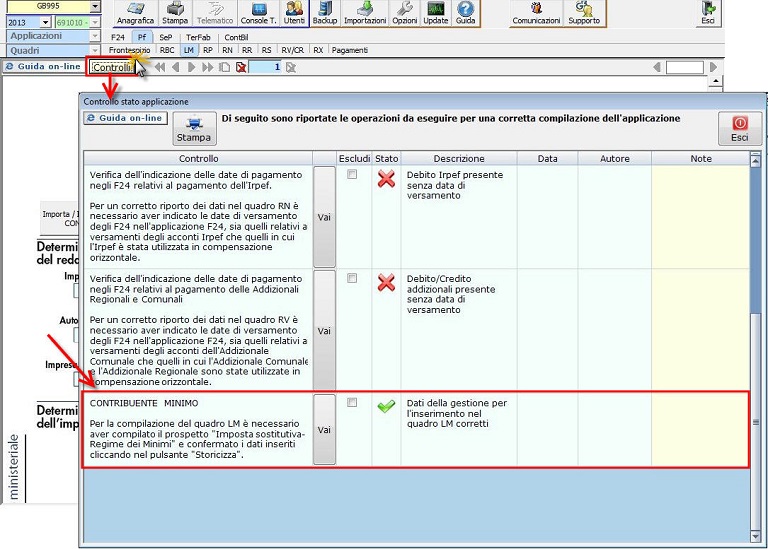
Task: Click Vai for the Addizionali Regionali check
Action: 324,331
